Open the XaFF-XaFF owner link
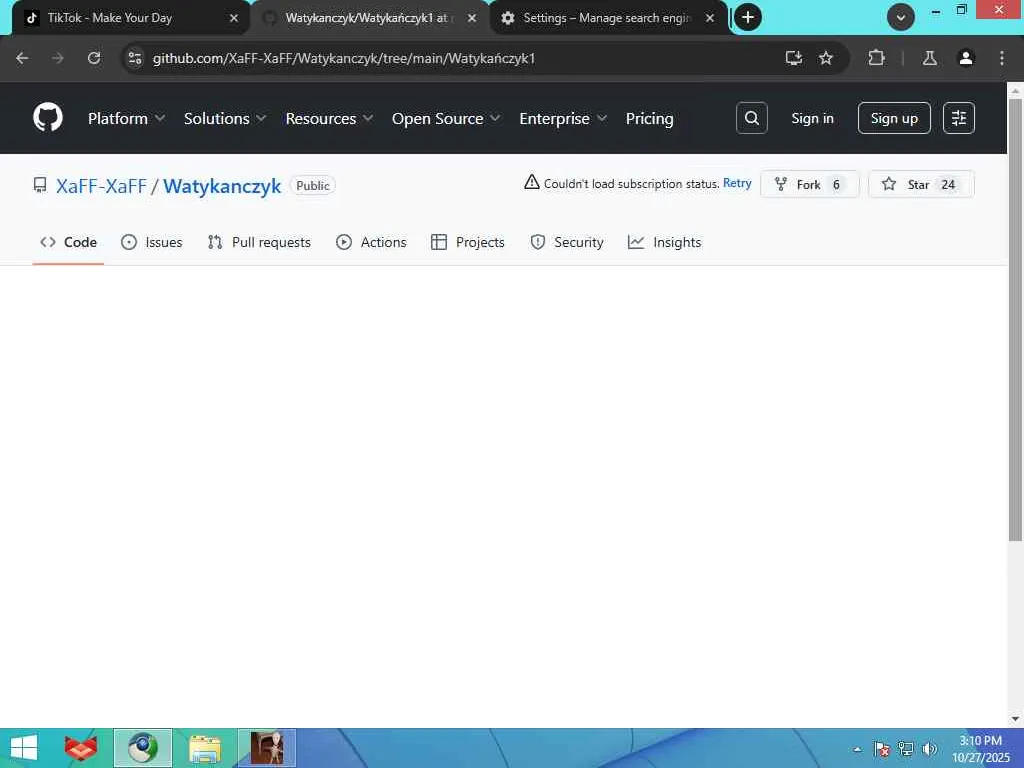1024x768 pixels. tap(101, 186)
